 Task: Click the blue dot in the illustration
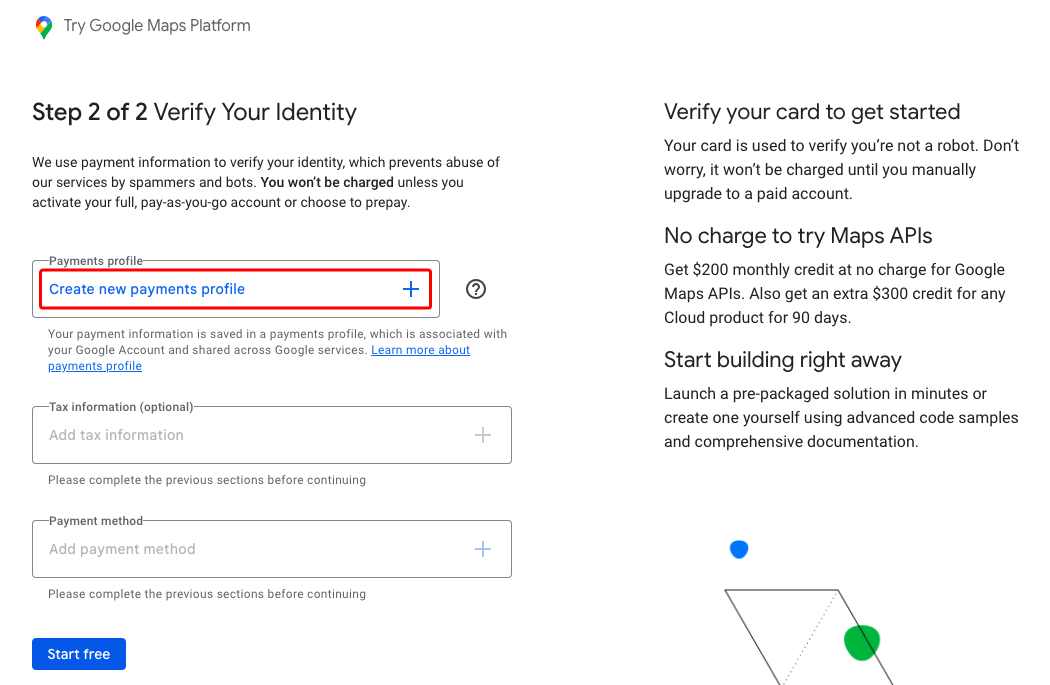(739, 549)
